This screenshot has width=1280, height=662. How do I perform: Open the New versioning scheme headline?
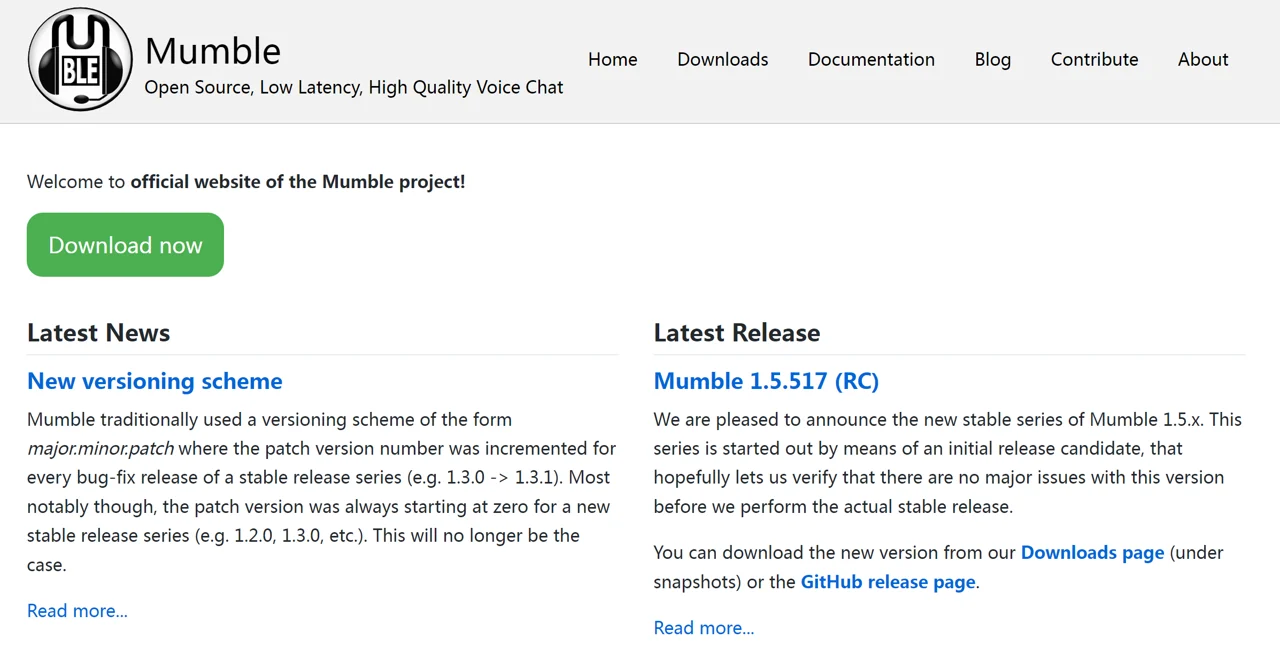click(x=155, y=381)
